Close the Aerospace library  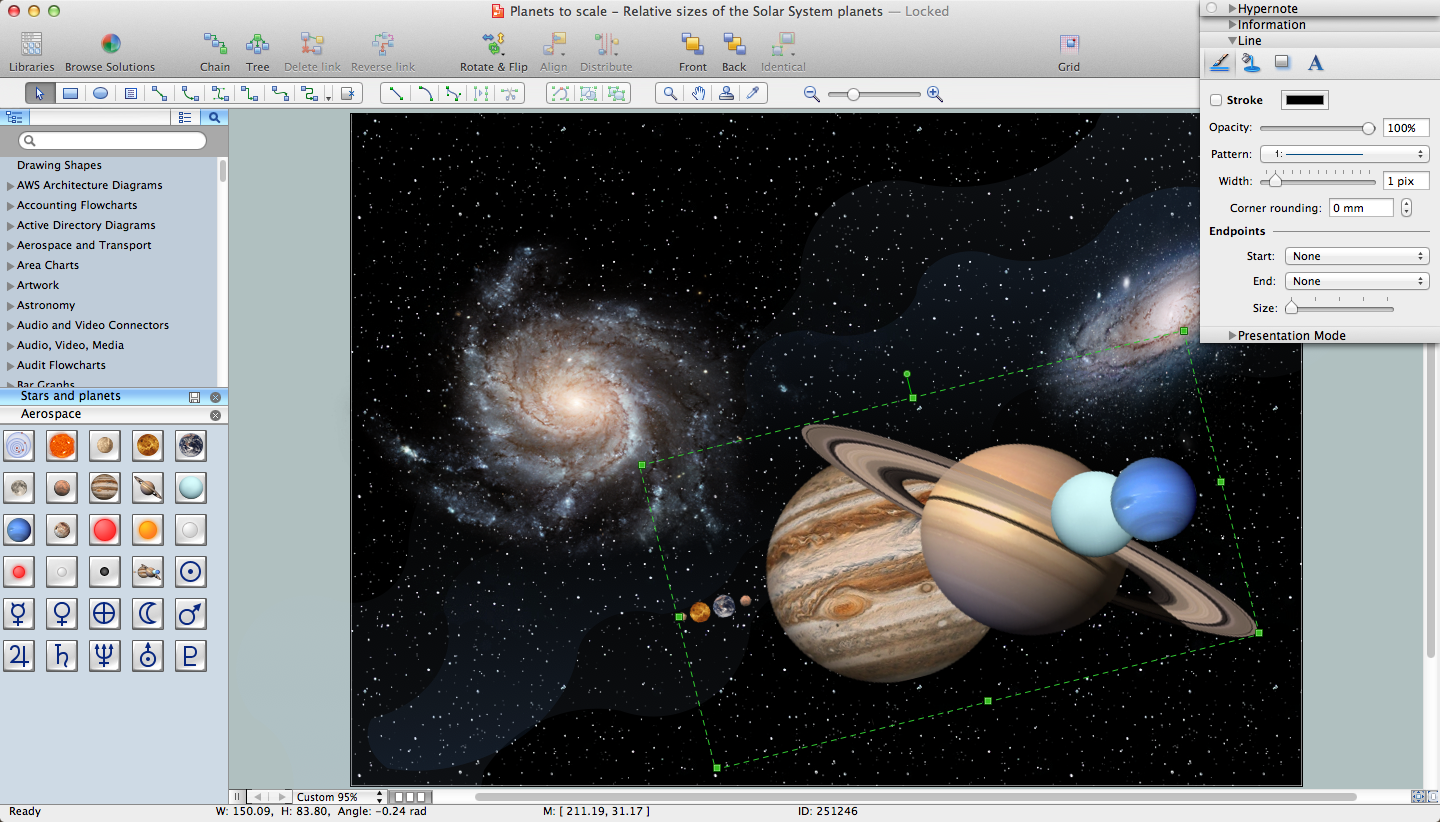(215, 415)
